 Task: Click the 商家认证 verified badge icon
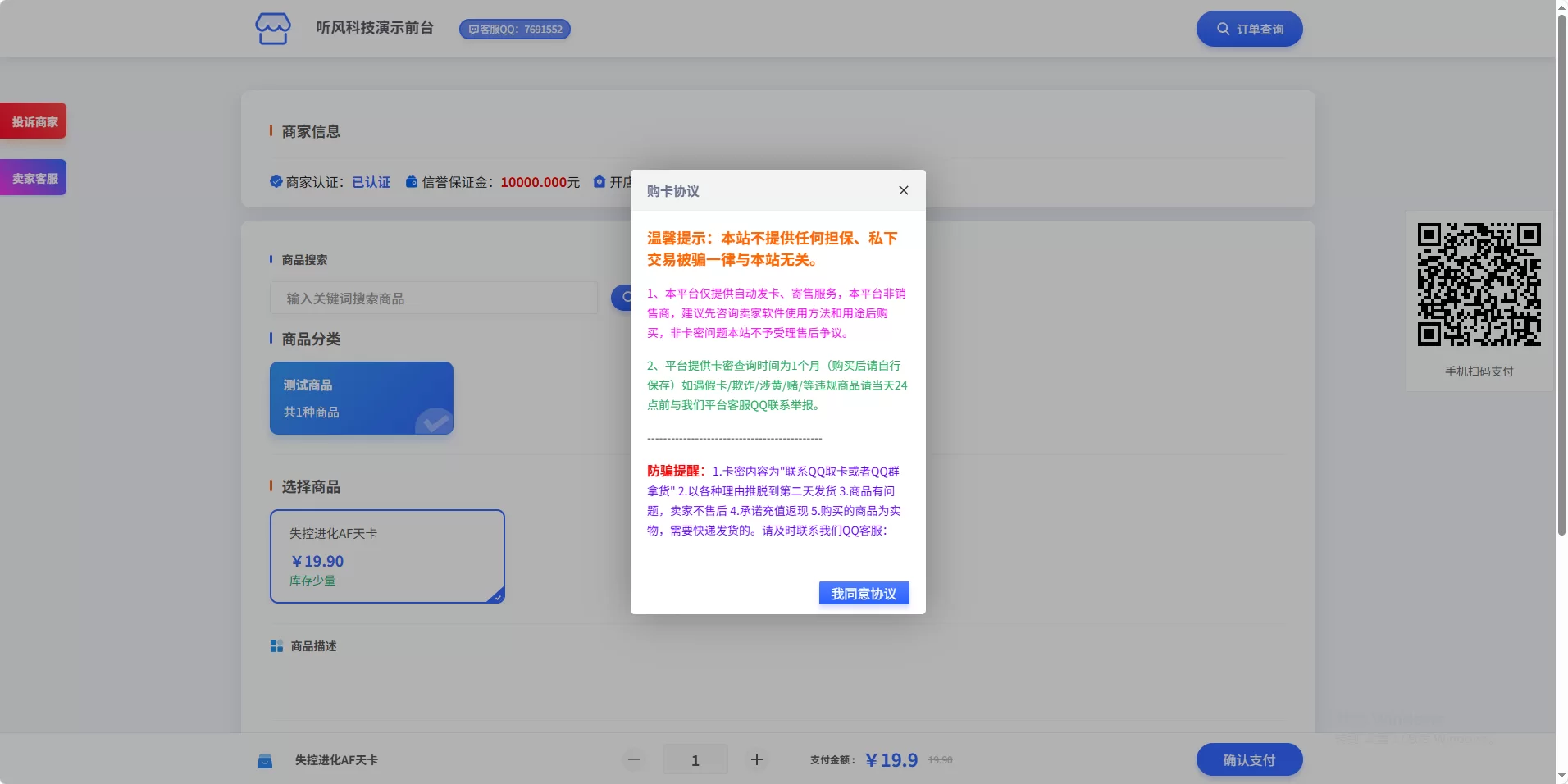click(276, 181)
